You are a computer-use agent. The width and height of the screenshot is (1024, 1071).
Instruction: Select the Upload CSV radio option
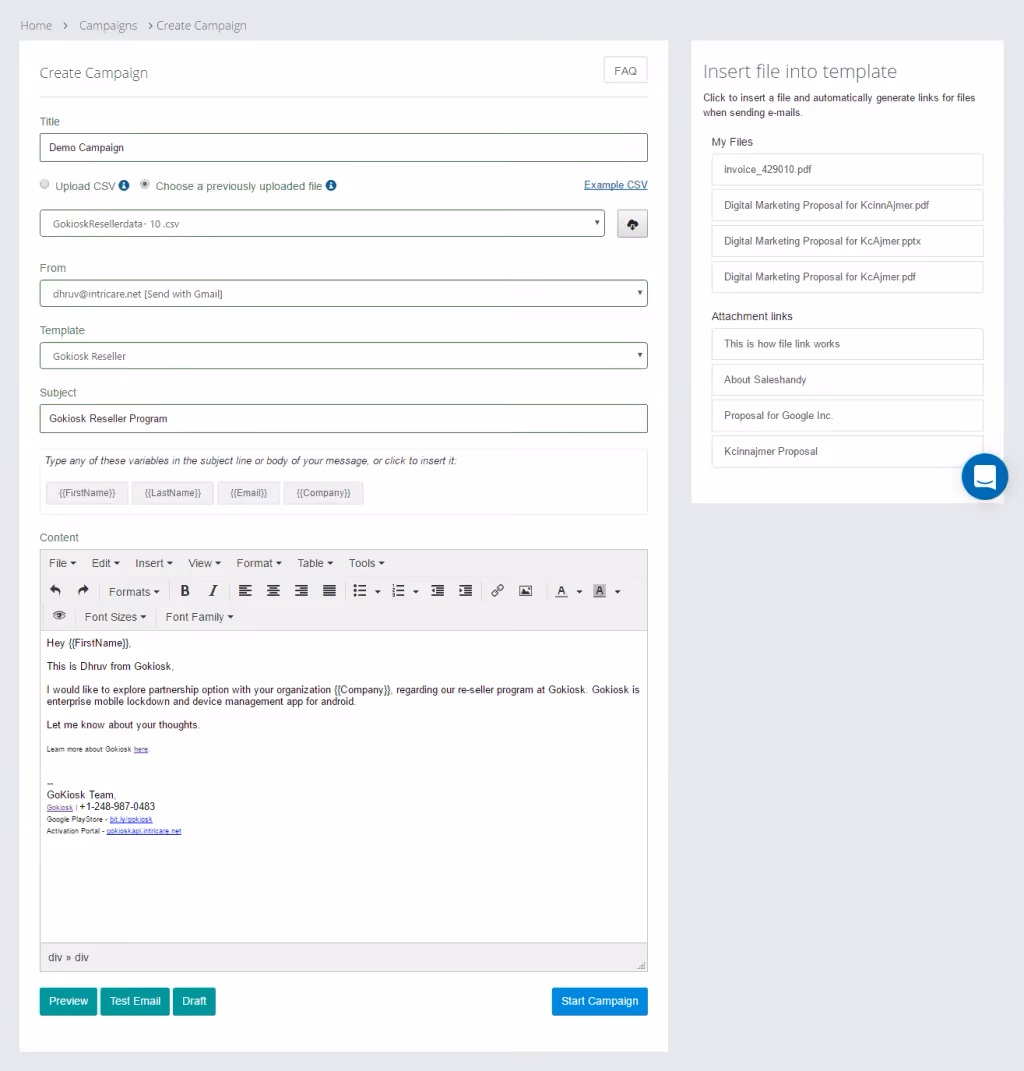(44, 184)
